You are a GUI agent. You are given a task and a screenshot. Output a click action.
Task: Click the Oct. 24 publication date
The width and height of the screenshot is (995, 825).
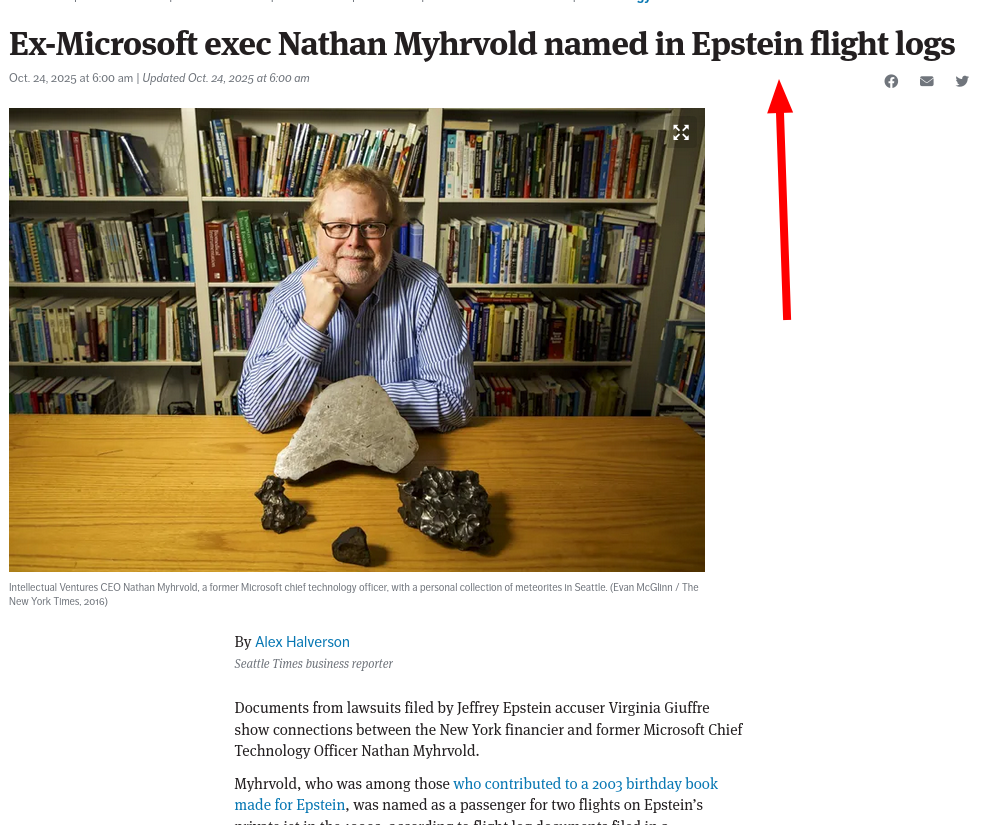pos(71,78)
